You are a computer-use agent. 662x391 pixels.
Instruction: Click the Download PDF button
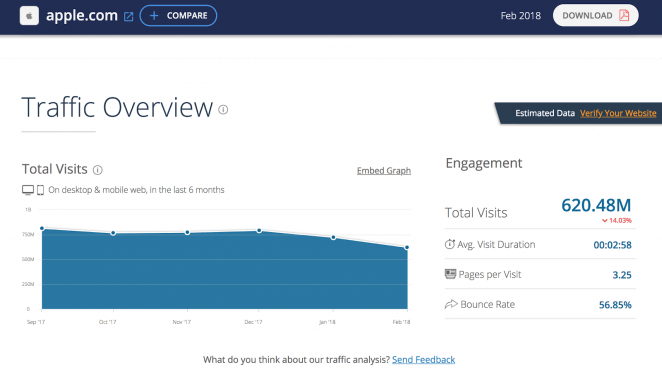[x=595, y=16]
